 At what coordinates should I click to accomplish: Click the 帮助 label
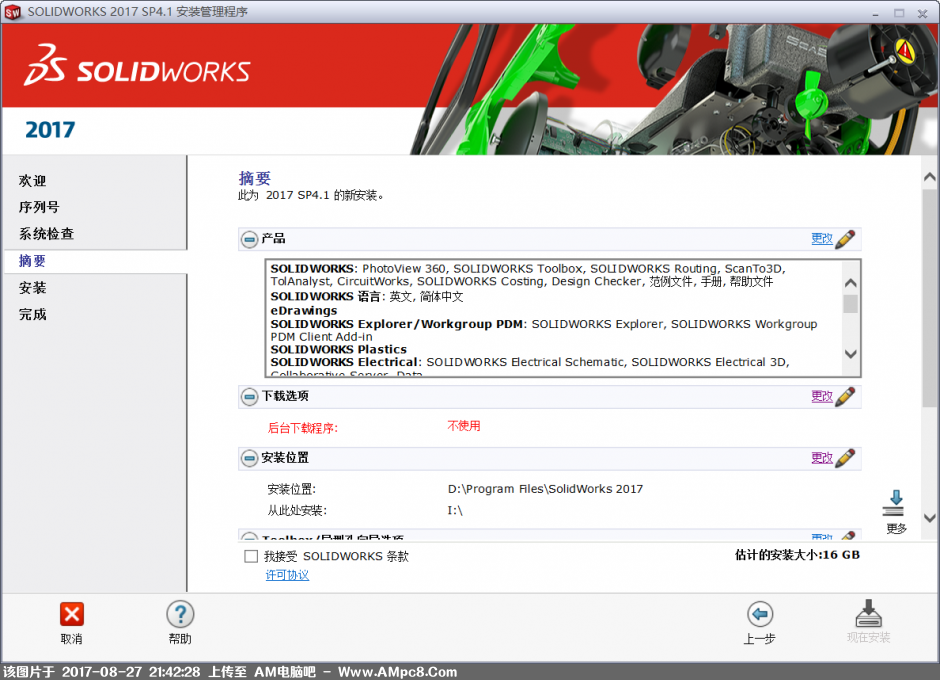pos(180,639)
